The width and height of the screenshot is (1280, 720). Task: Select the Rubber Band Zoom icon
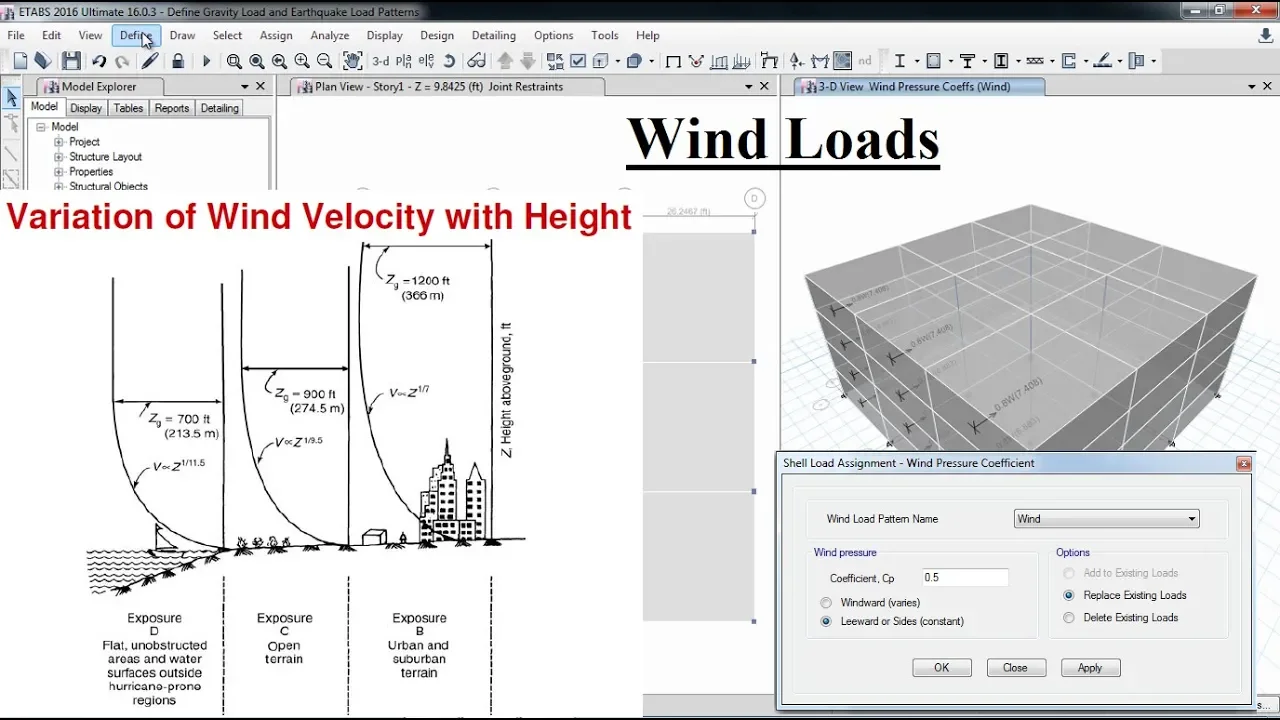234,61
